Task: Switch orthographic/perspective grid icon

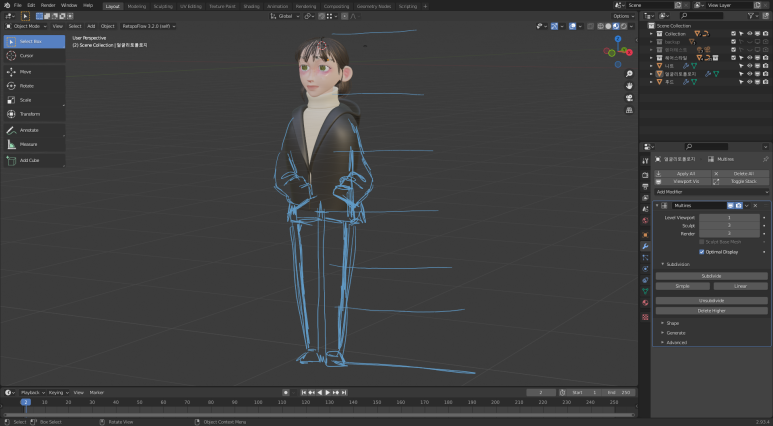Action: (629, 110)
